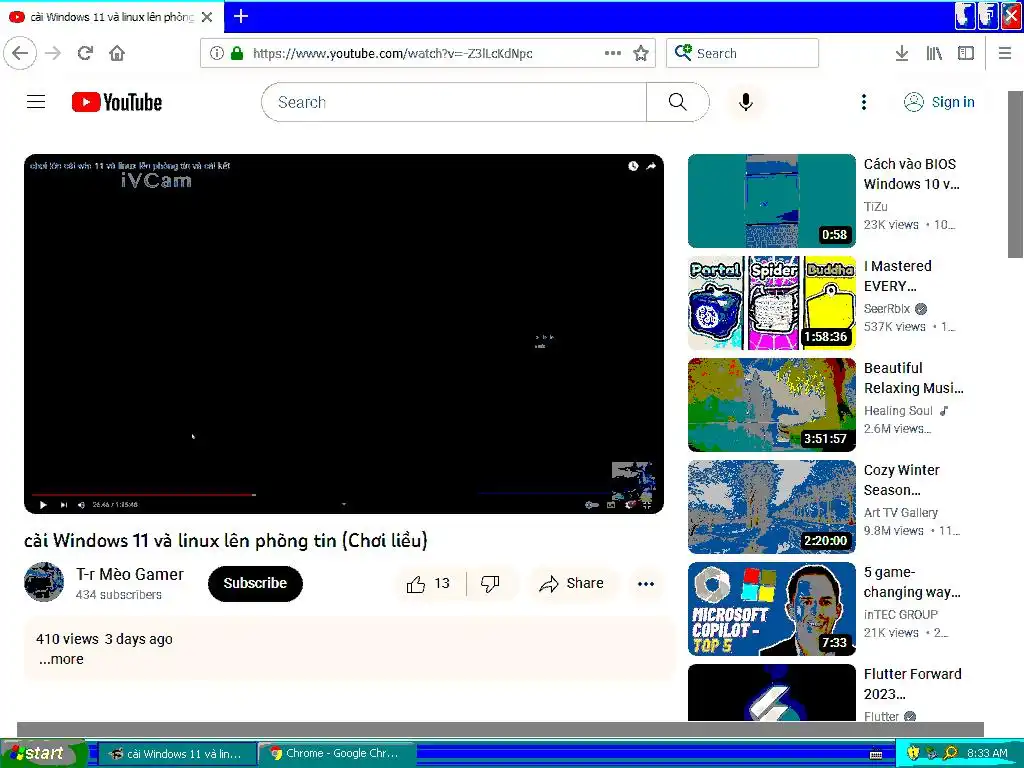Screen dimensions: 1024x768
Task: Toggle the autoplay switch in player controls
Action: point(592,505)
